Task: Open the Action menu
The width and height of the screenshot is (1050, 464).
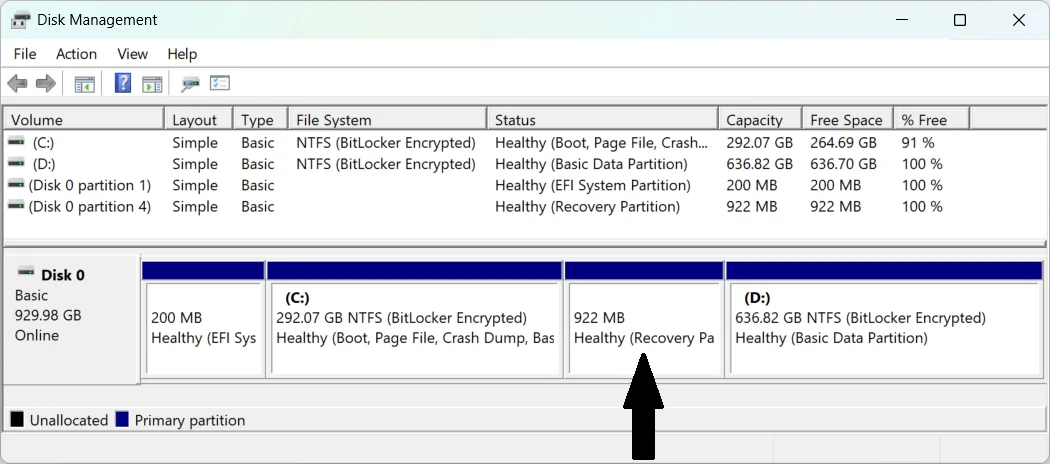Action: pyautogui.click(x=76, y=54)
